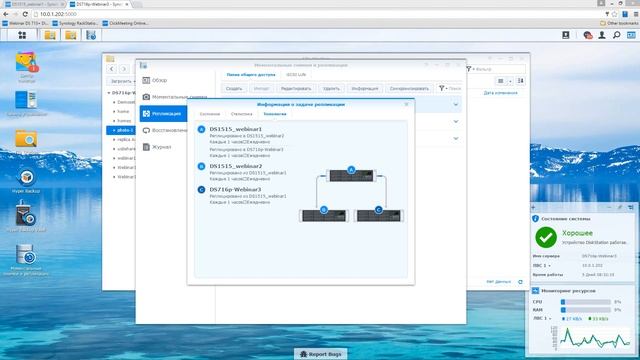The width and height of the screenshot is (640, 360).
Task: Go back in the File Station window
Action: click(112, 69)
